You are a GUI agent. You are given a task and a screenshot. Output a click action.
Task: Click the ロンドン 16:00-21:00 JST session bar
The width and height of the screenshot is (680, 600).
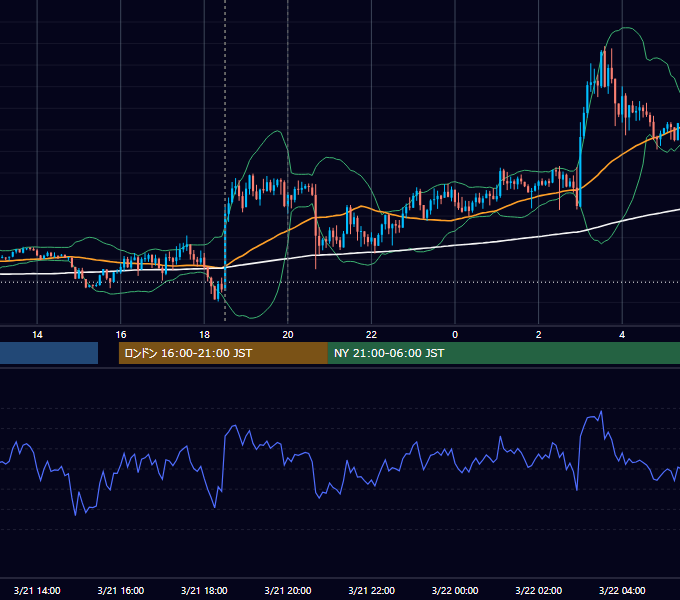click(223, 353)
